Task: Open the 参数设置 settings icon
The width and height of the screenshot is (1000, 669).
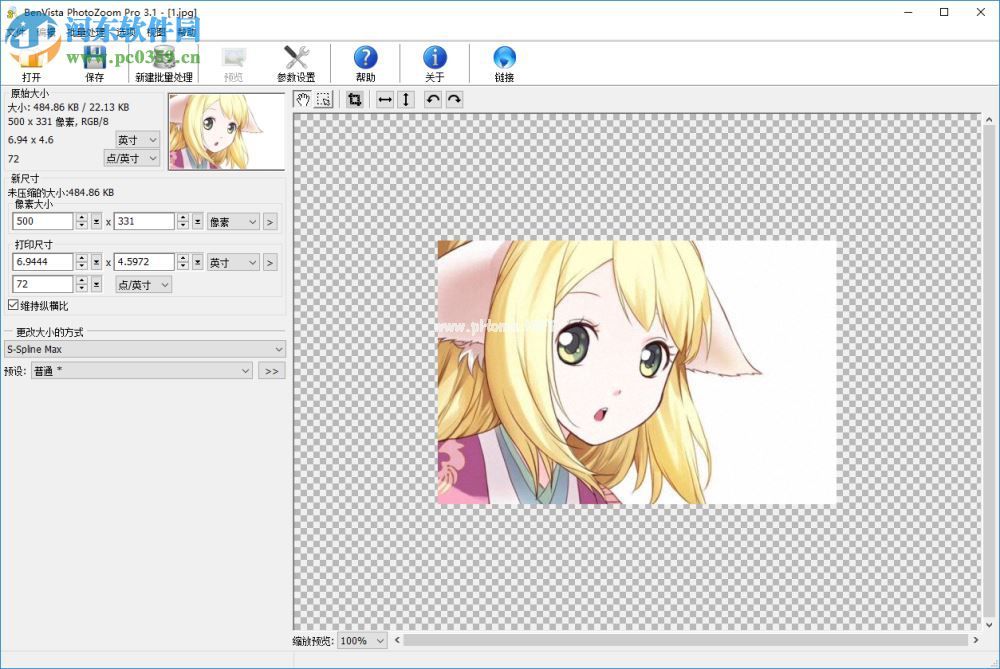Action: click(x=297, y=62)
